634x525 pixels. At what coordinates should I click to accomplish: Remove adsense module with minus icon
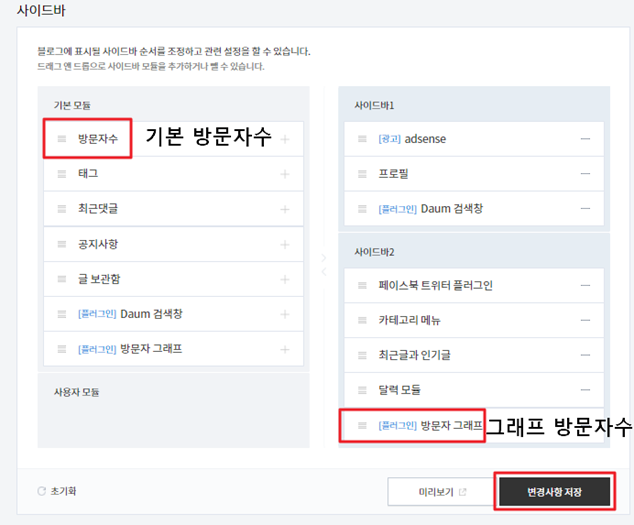coord(585,139)
